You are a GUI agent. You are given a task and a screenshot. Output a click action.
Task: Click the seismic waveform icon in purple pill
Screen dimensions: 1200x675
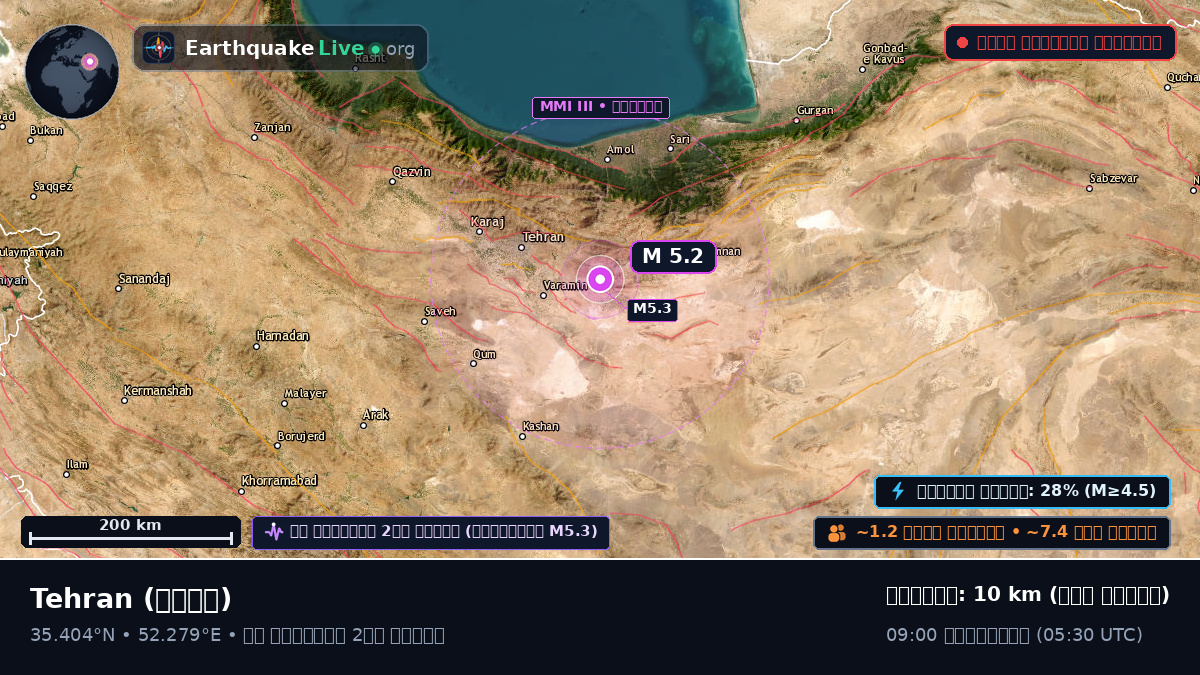coord(274,532)
